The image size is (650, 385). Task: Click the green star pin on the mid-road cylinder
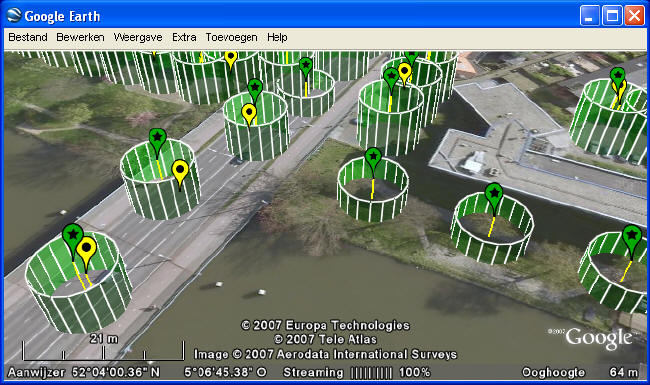(x=158, y=138)
